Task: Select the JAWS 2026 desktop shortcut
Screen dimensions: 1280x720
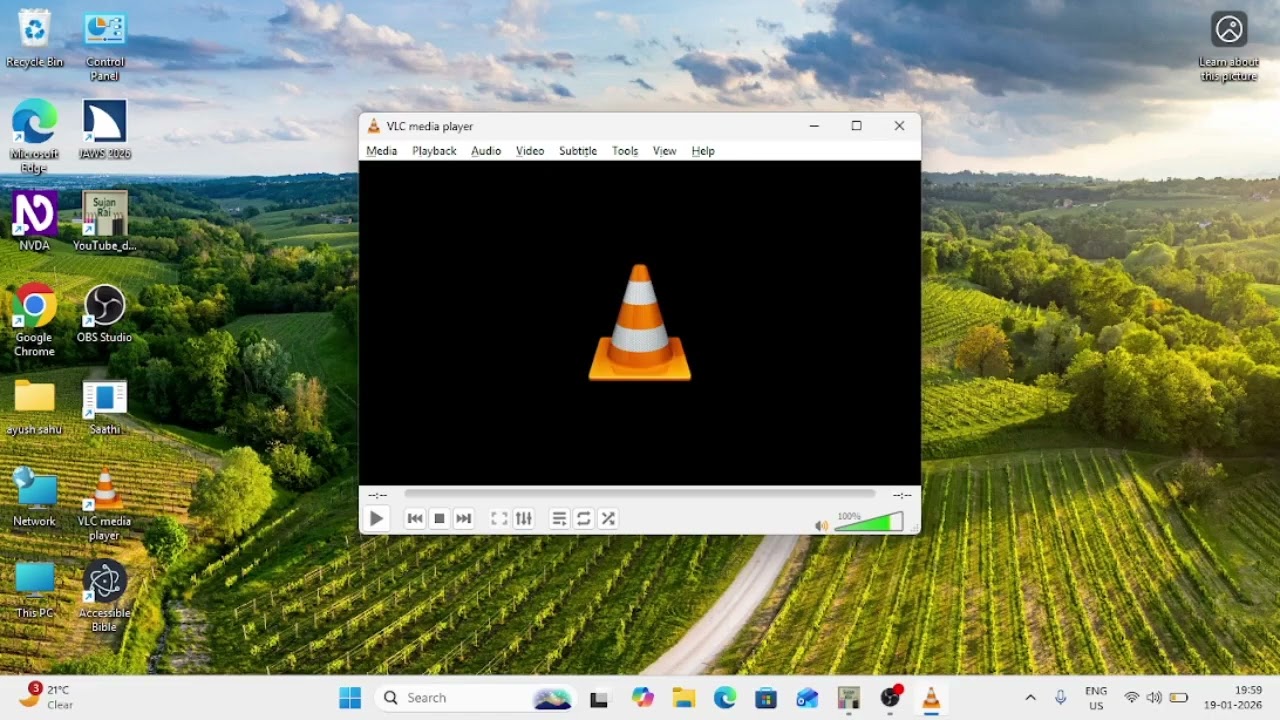Action: [105, 130]
